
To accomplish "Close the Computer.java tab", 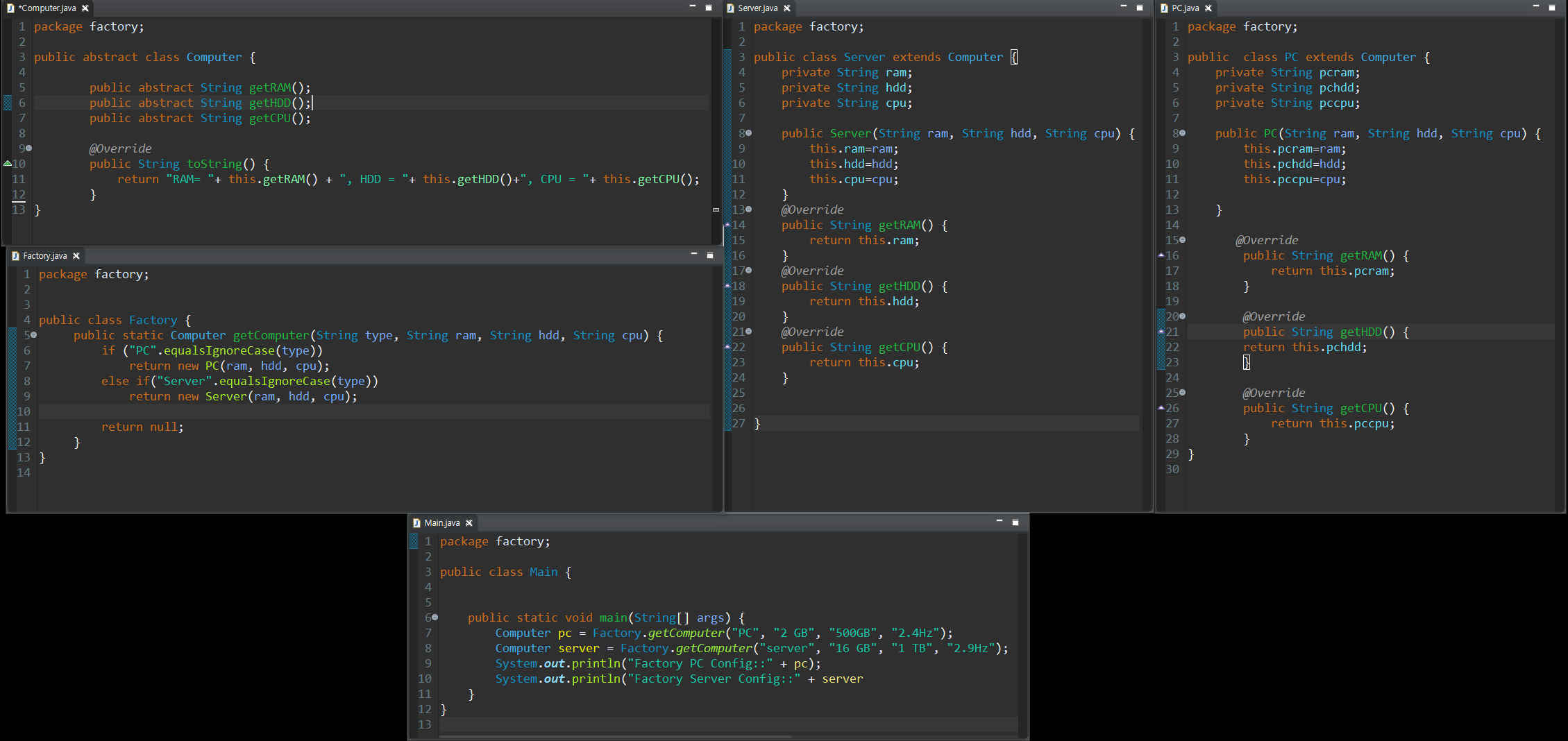I will click(x=85, y=8).
